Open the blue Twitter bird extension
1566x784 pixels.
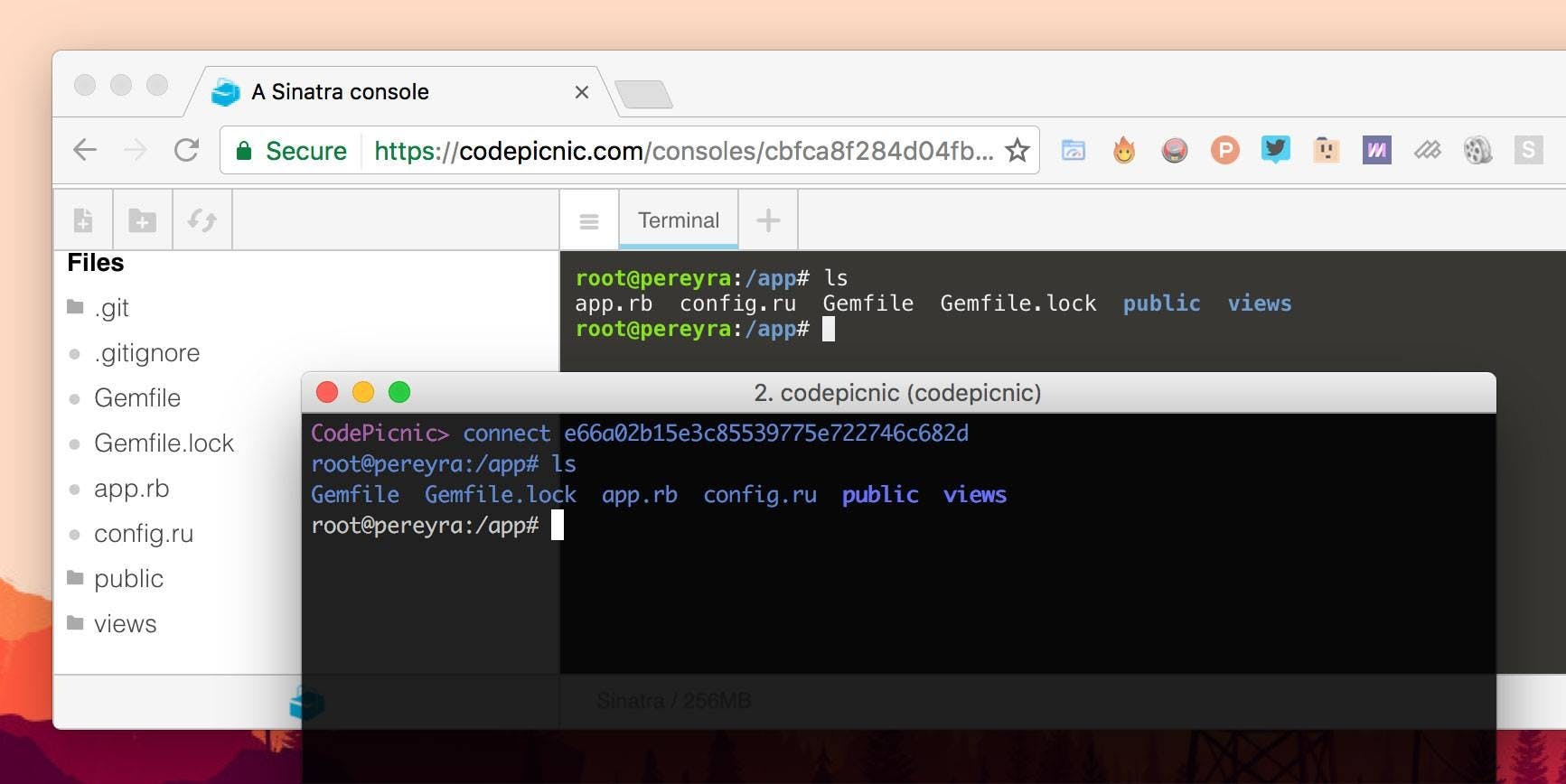[x=1276, y=149]
